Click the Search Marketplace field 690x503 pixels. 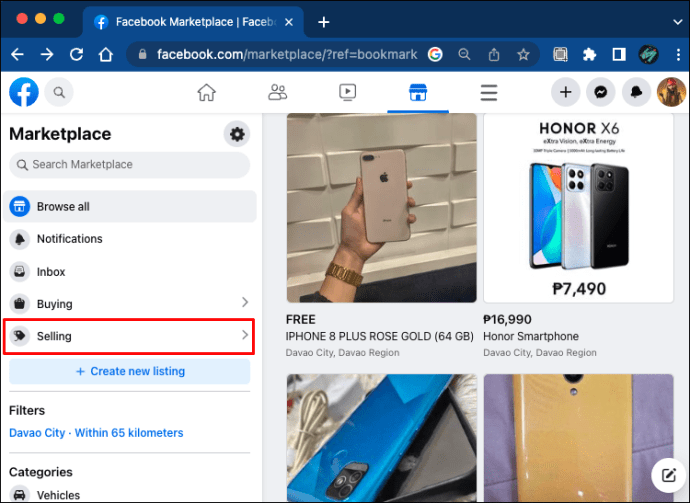click(x=129, y=165)
